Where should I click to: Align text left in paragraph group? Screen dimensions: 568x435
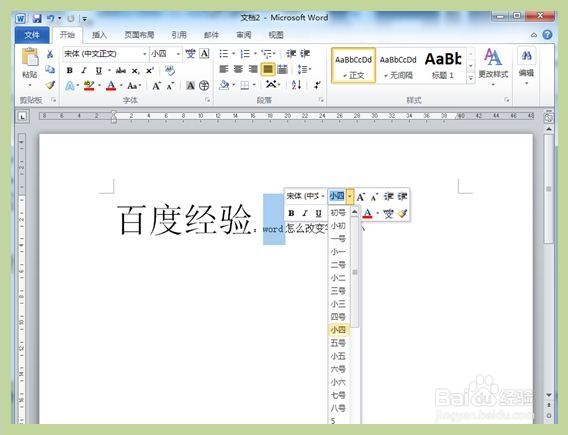(224, 69)
